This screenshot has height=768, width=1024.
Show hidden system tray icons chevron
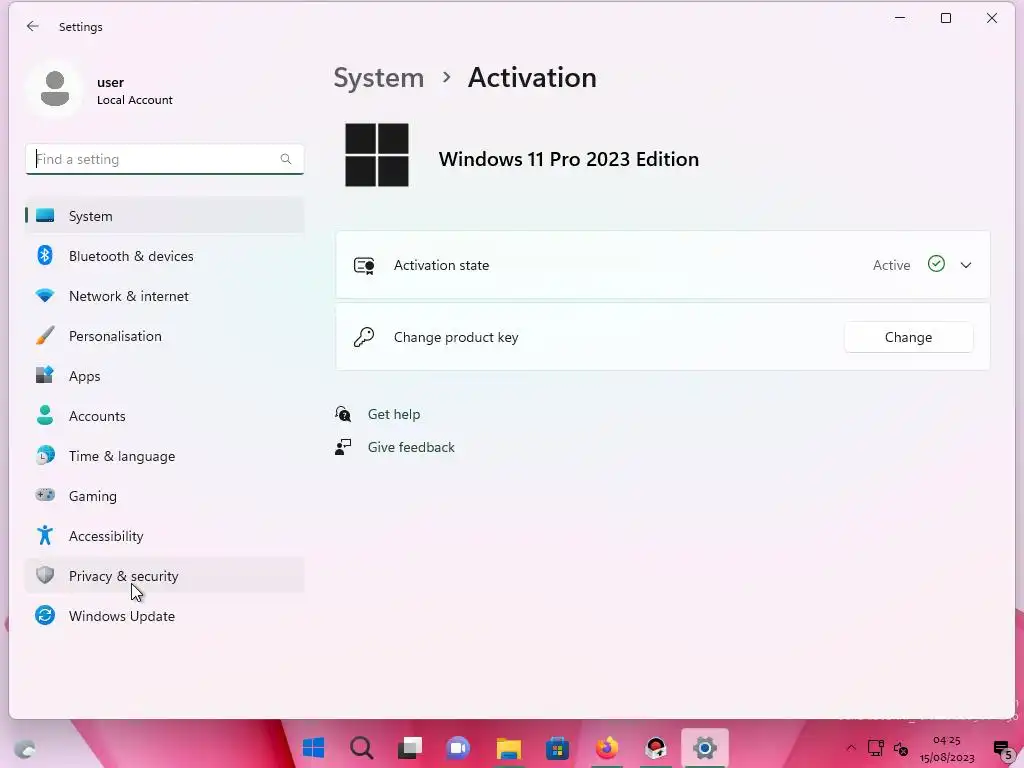click(851, 748)
